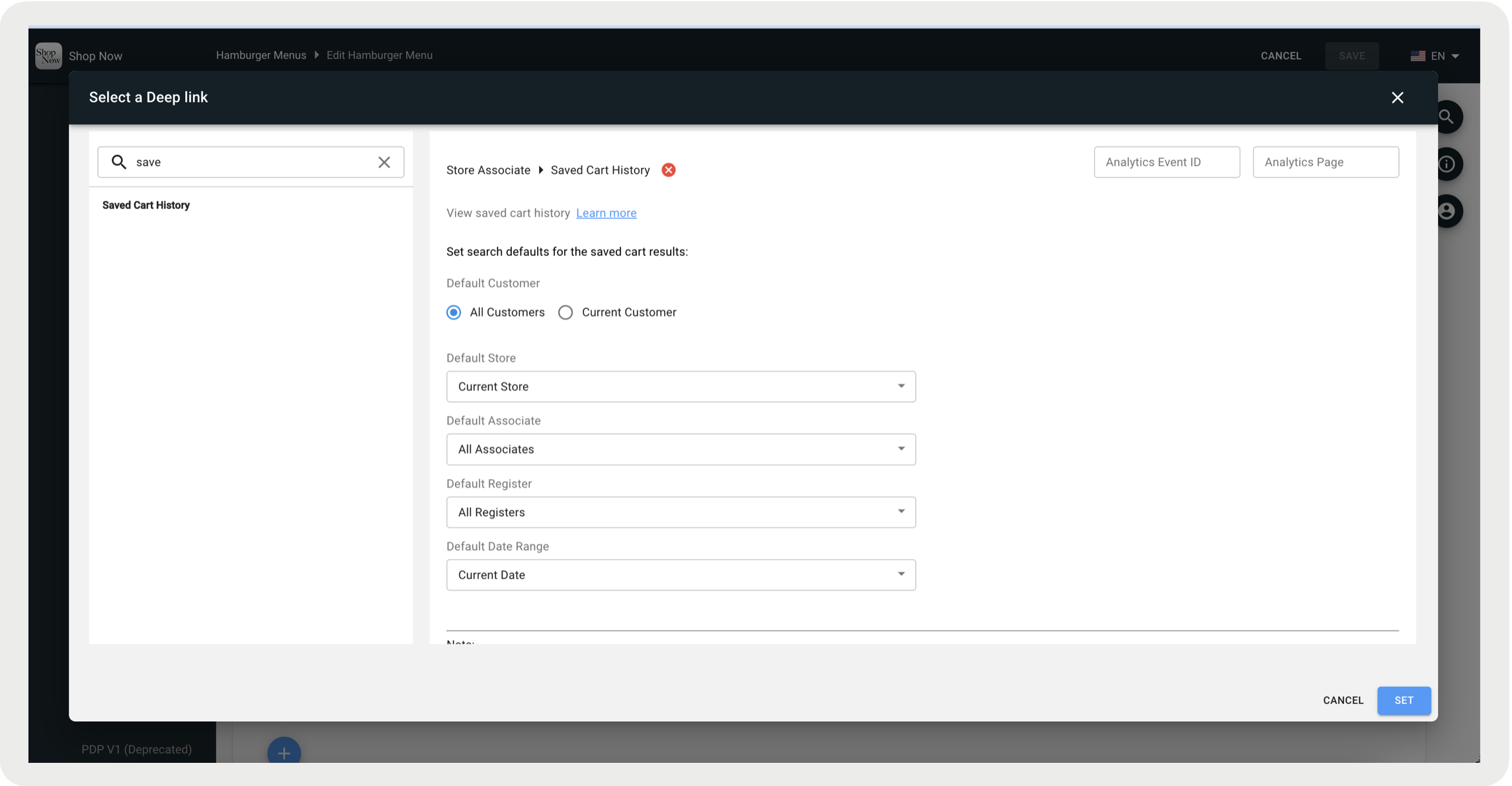Select PDP V1 (Deprecated) sidebar item
This screenshot has height=786, width=1512.
tap(136, 749)
